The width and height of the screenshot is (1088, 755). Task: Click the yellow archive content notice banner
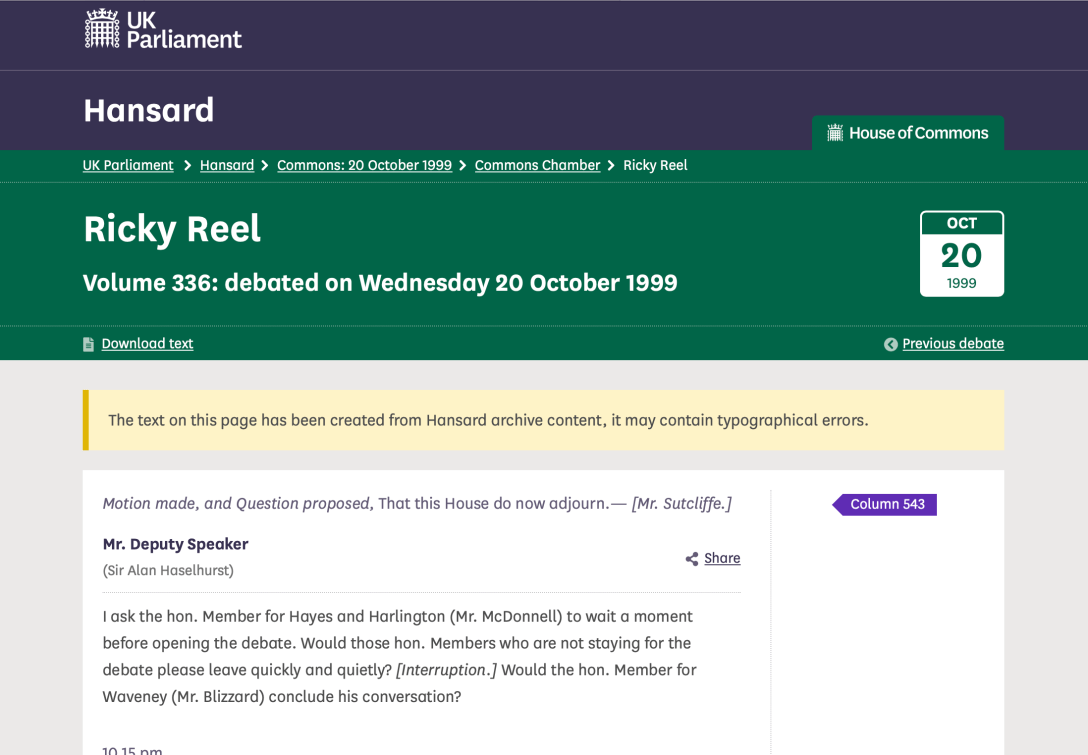(543, 420)
